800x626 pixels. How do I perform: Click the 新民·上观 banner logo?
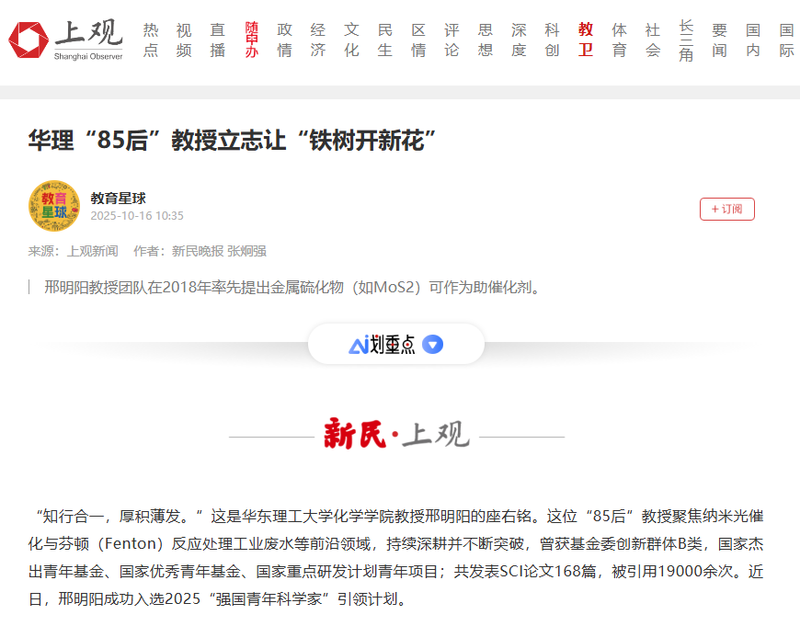point(396,435)
